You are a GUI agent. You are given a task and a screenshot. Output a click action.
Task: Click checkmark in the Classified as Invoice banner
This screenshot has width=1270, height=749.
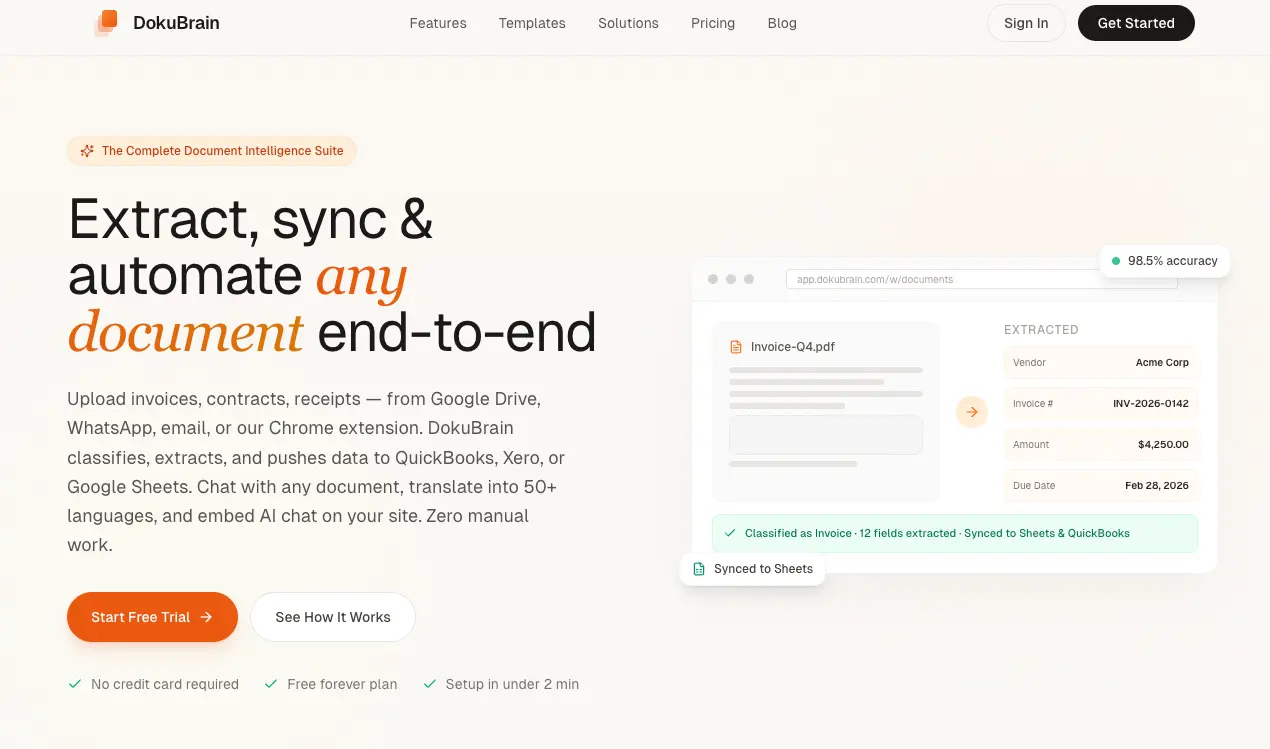click(730, 533)
